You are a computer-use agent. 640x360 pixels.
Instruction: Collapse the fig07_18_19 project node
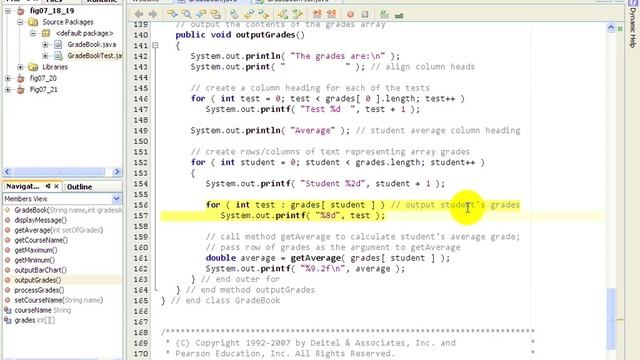click(x=8, y=11)
